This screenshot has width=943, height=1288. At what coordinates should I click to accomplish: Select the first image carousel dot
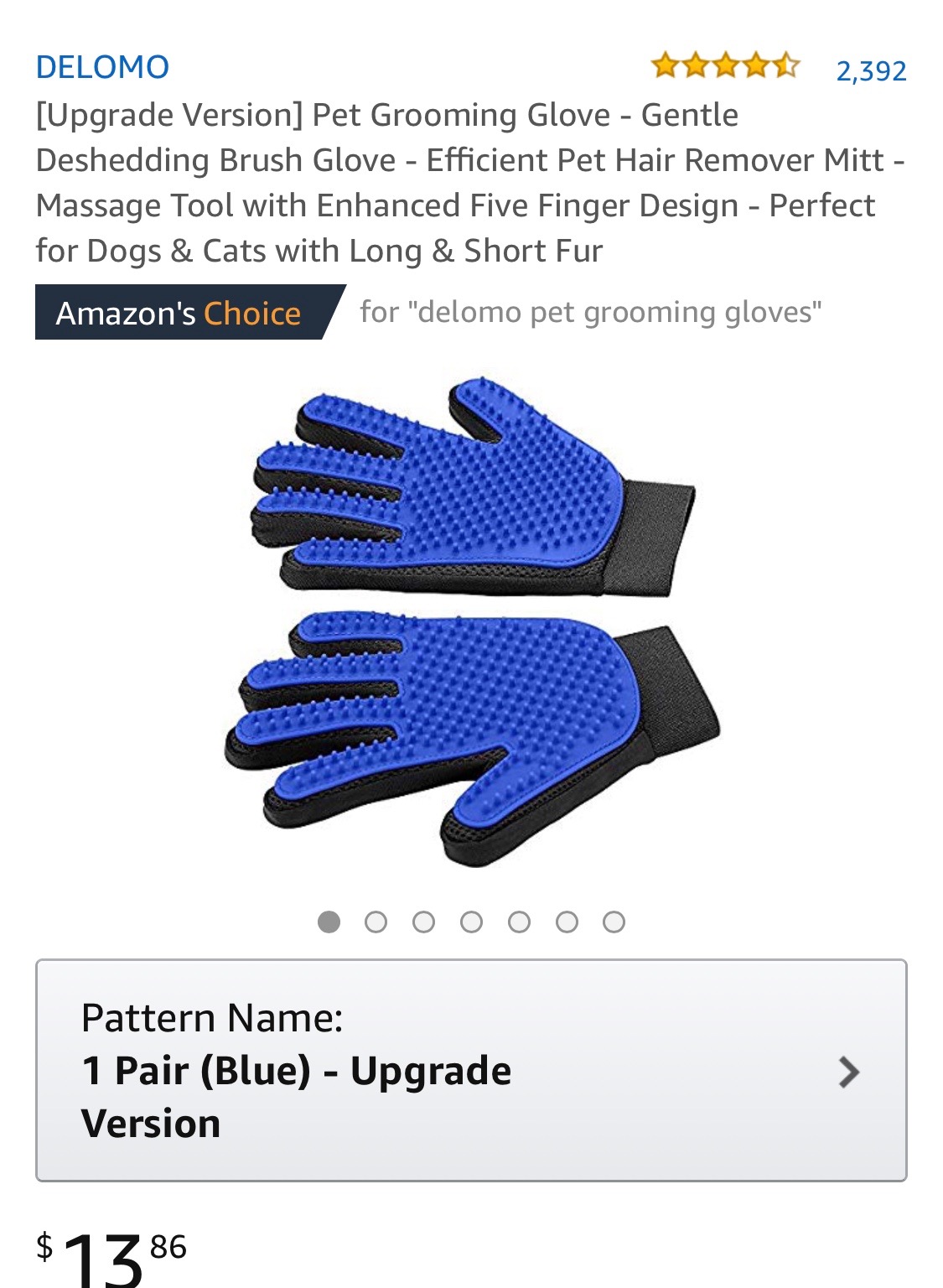[329, 922]
